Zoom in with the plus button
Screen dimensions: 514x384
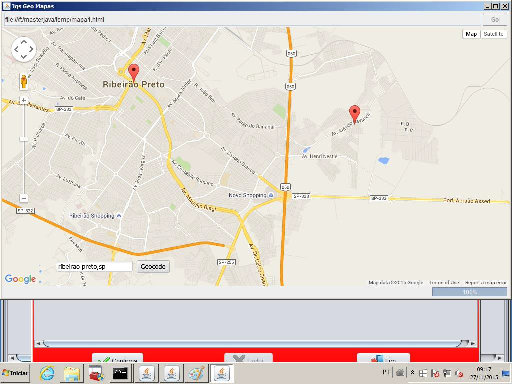point(24,100)
